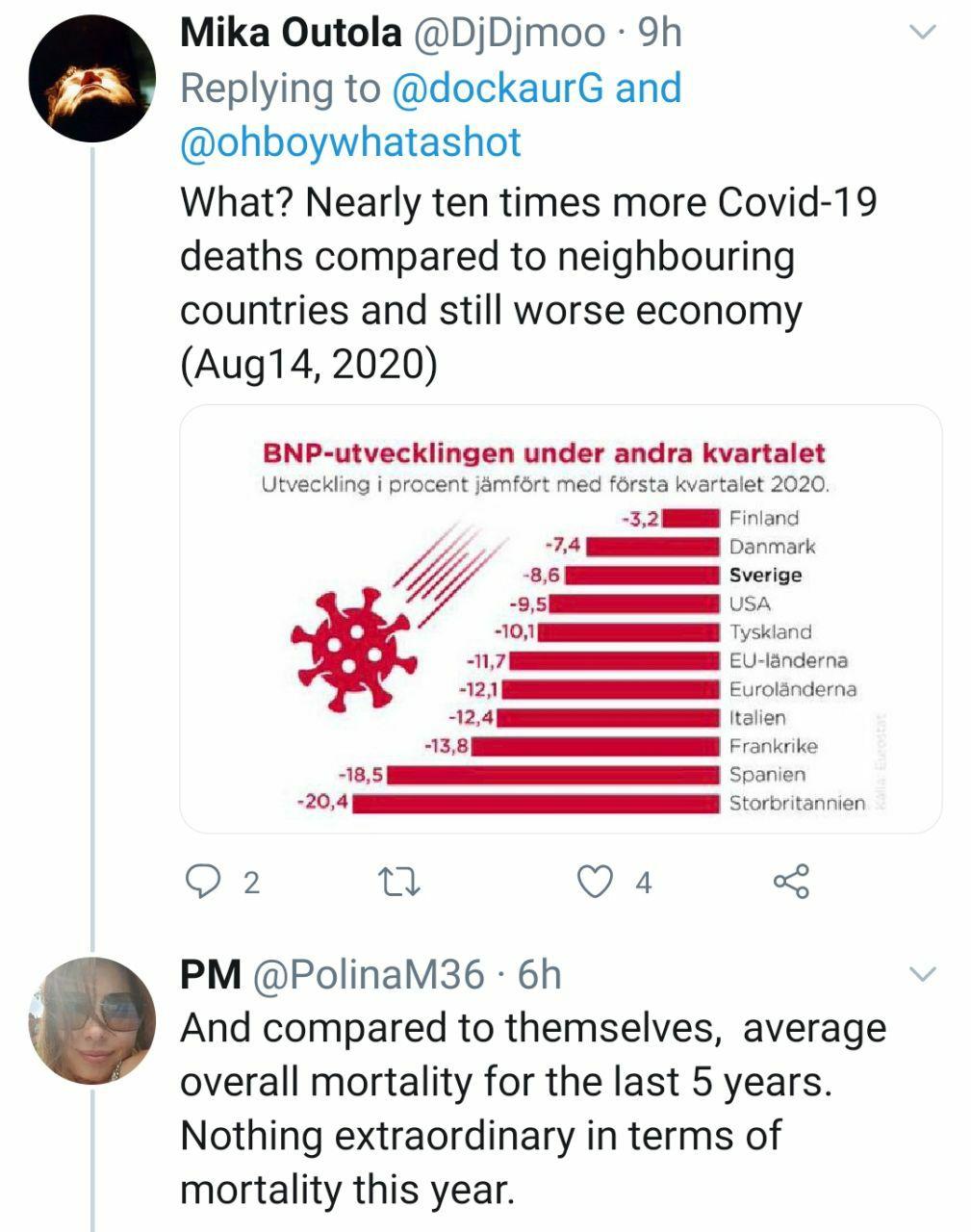971x1232 pixels.
Task: Open PM's reply tweet text
Action: coord(531,1109)
